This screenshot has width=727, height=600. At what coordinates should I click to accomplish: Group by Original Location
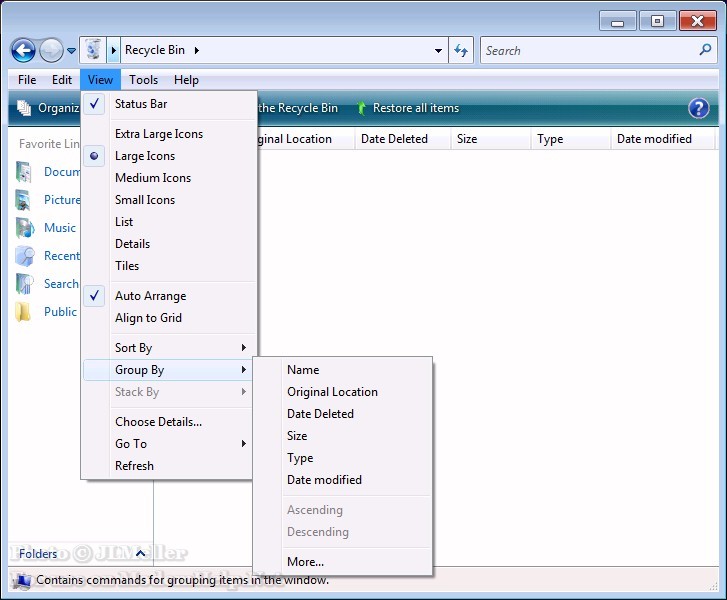(343, 392)
